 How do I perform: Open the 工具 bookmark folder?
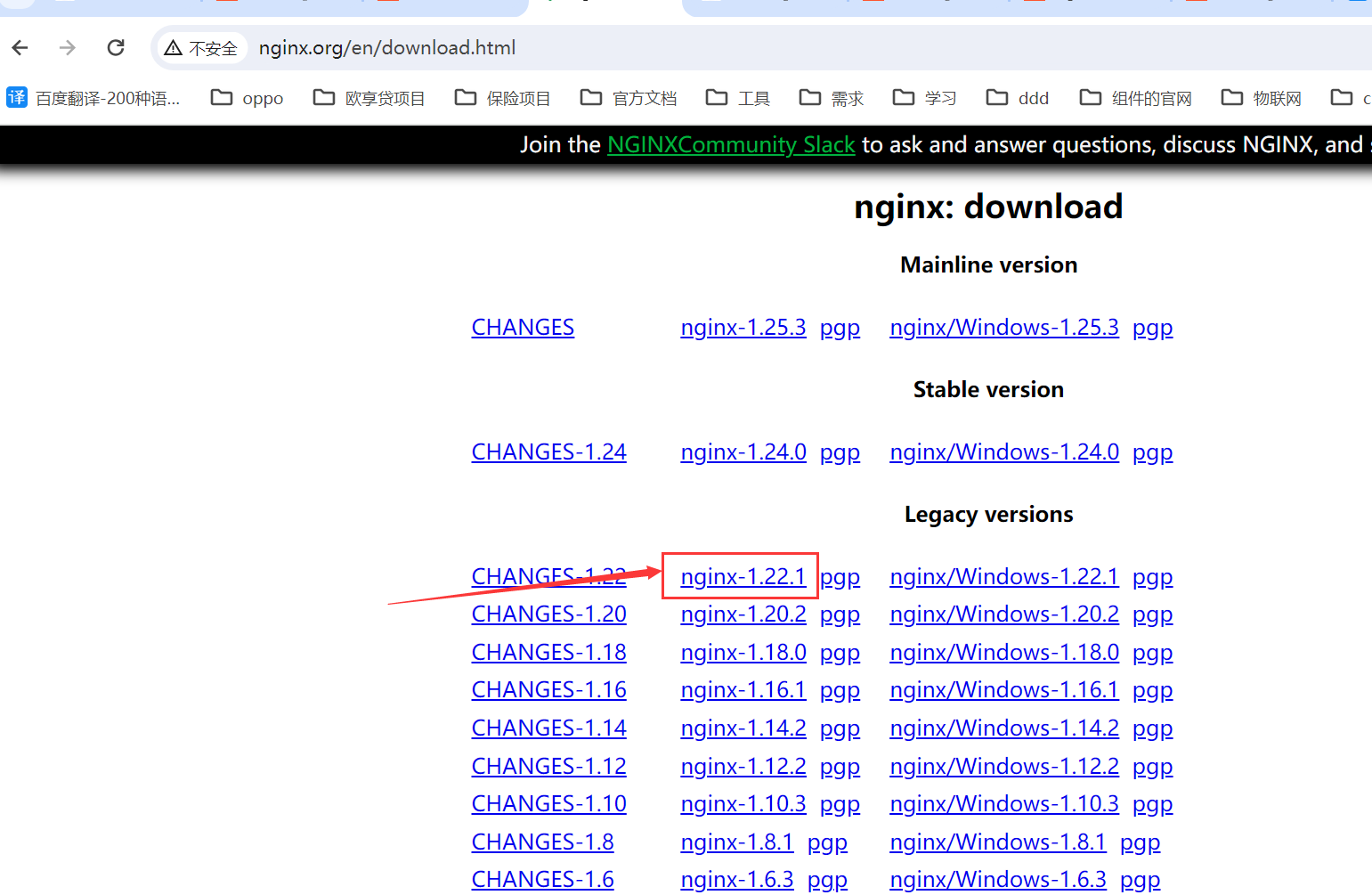738,98
